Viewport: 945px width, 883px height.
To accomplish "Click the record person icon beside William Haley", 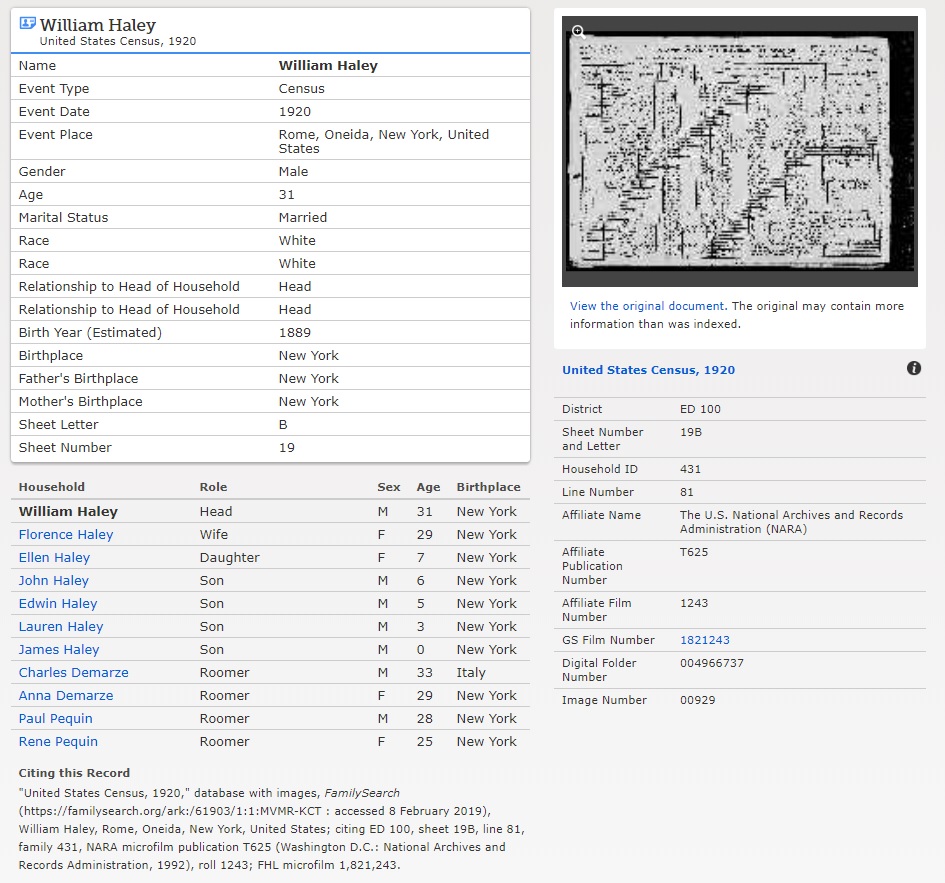I will click(x=27, y=24).
